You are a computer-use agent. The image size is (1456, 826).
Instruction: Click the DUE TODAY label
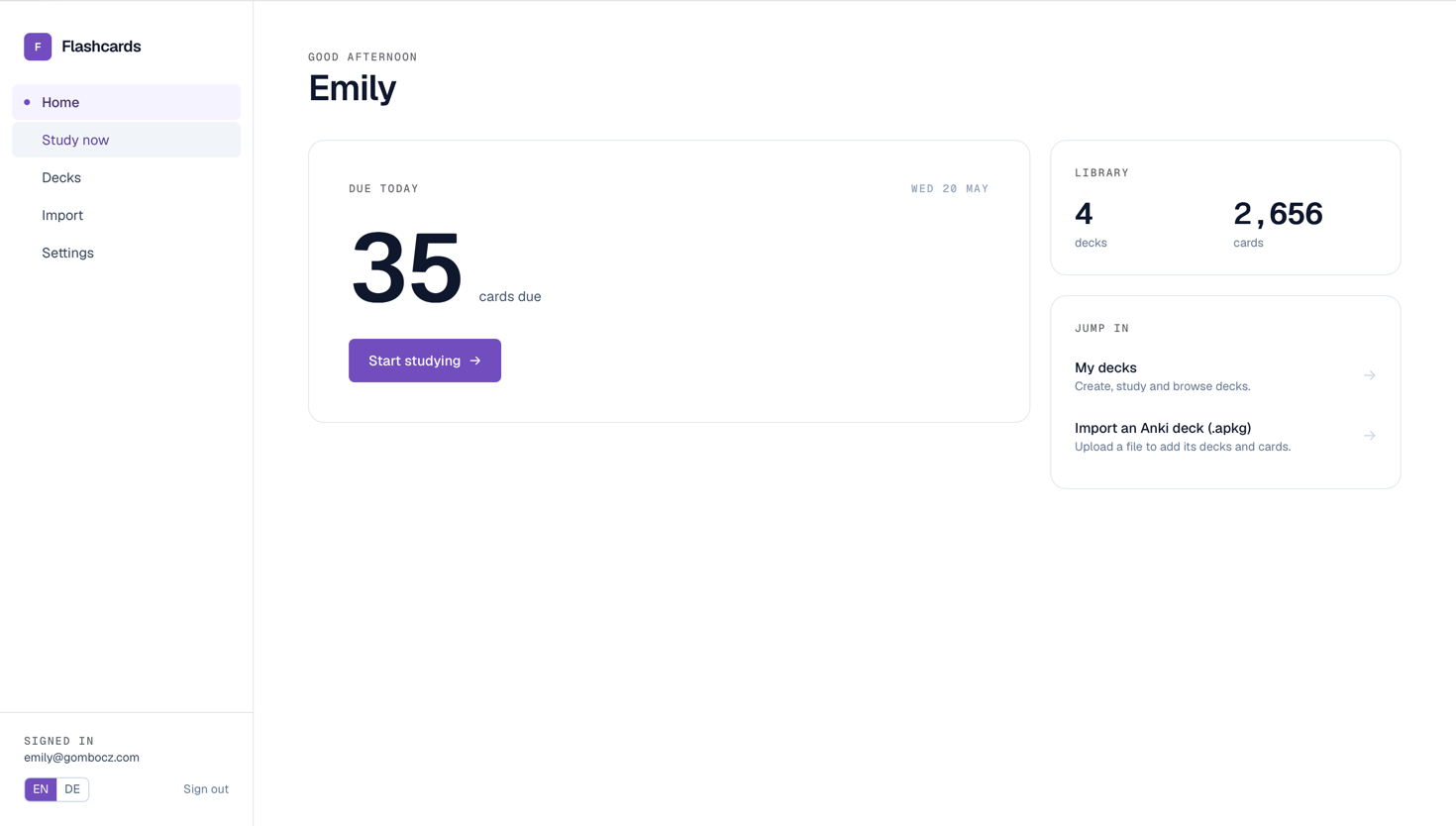point(383,188)
